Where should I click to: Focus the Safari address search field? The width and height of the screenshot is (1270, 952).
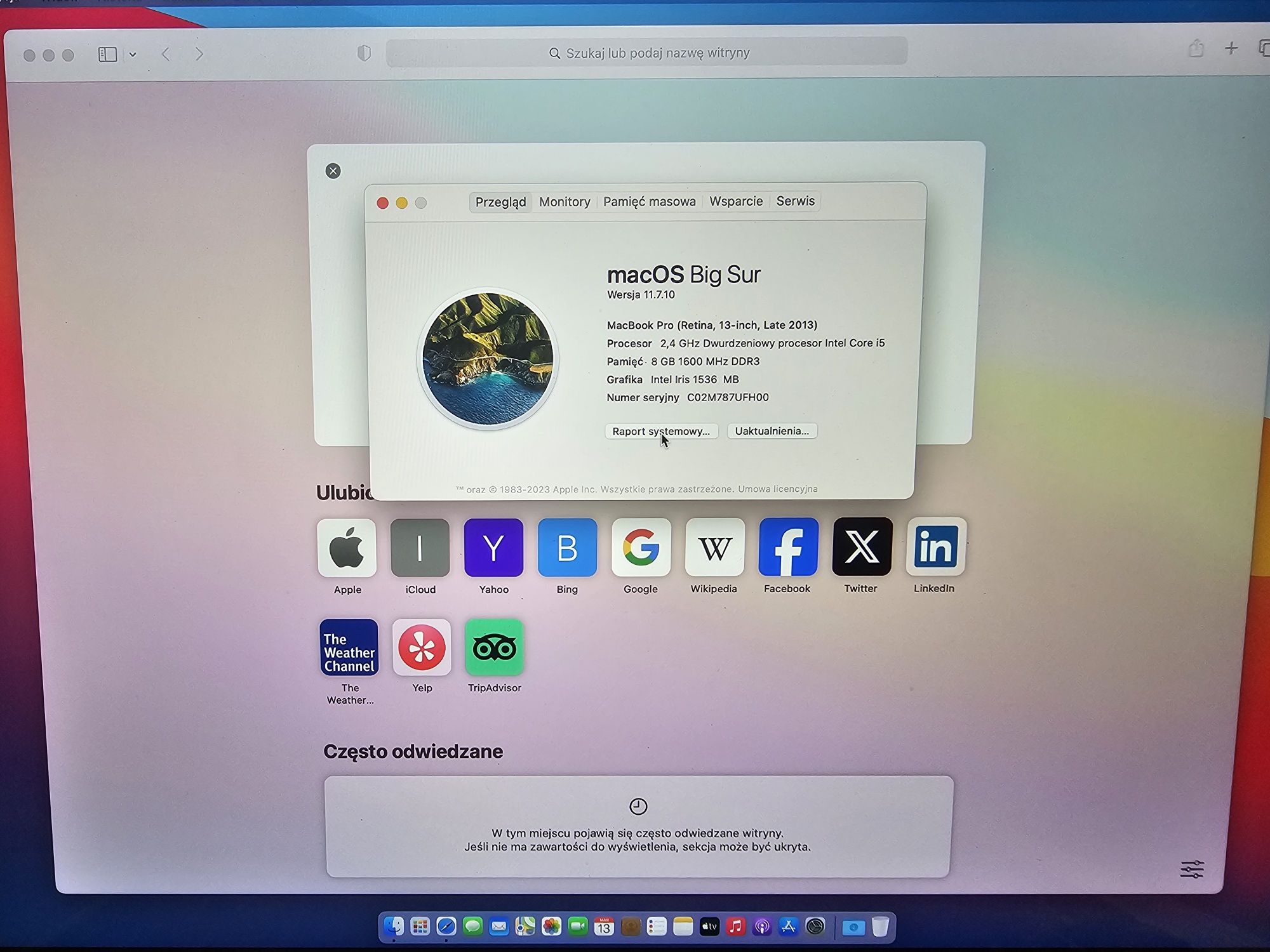(646, 52)
